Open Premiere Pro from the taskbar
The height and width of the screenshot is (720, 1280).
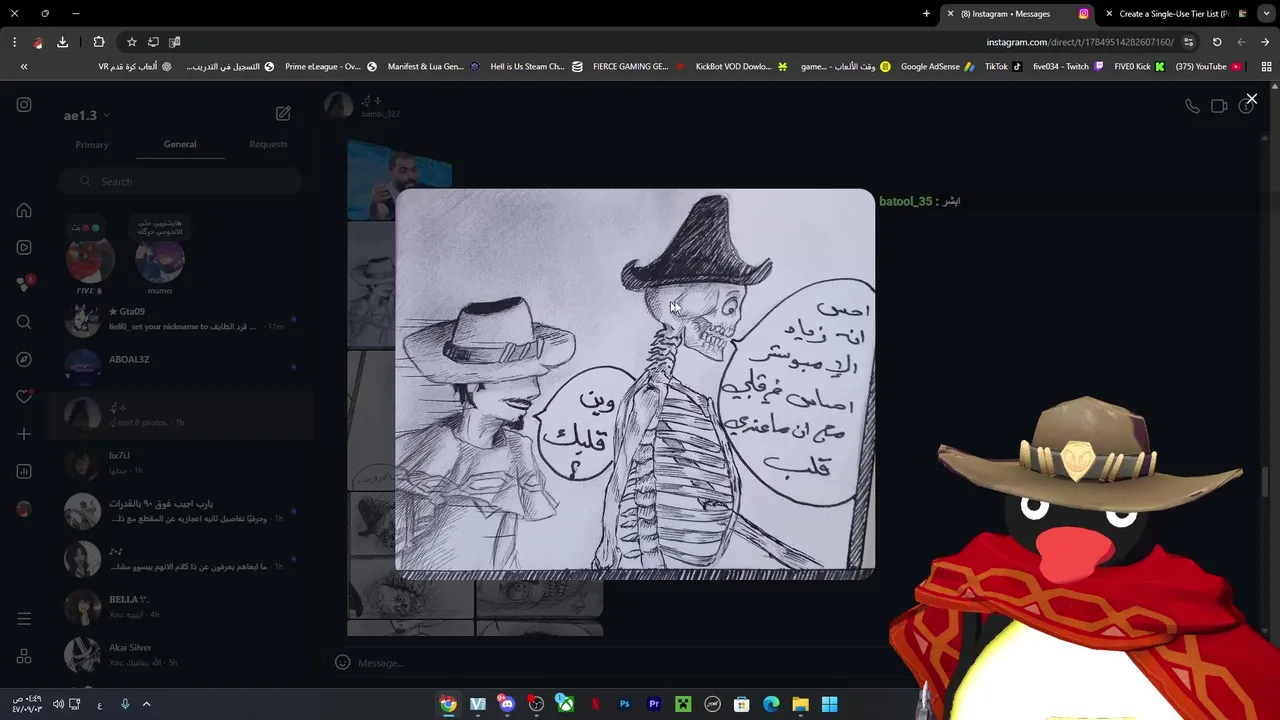[654, 704]
